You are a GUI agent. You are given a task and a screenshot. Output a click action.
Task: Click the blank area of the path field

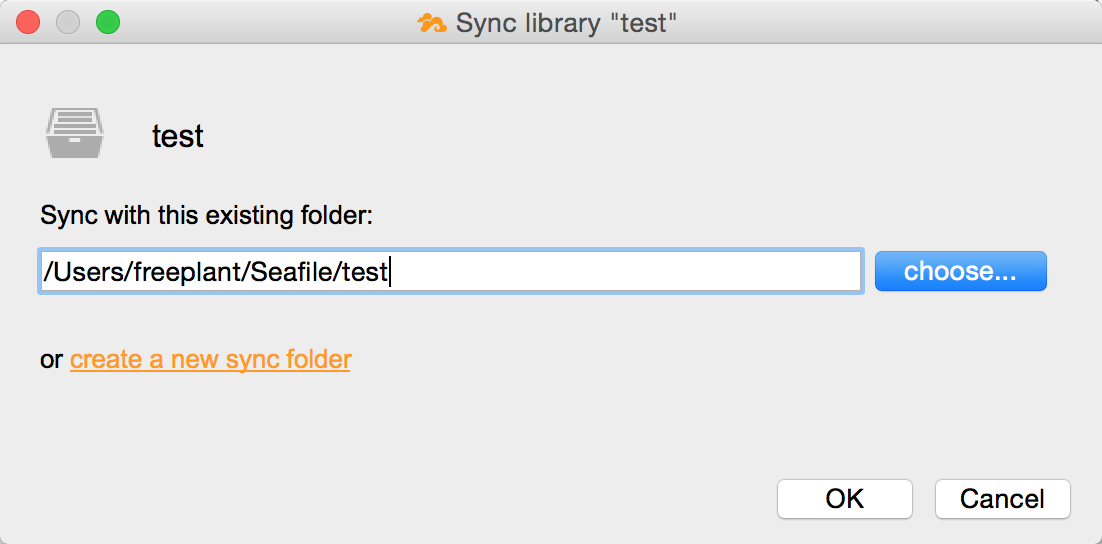625,271
